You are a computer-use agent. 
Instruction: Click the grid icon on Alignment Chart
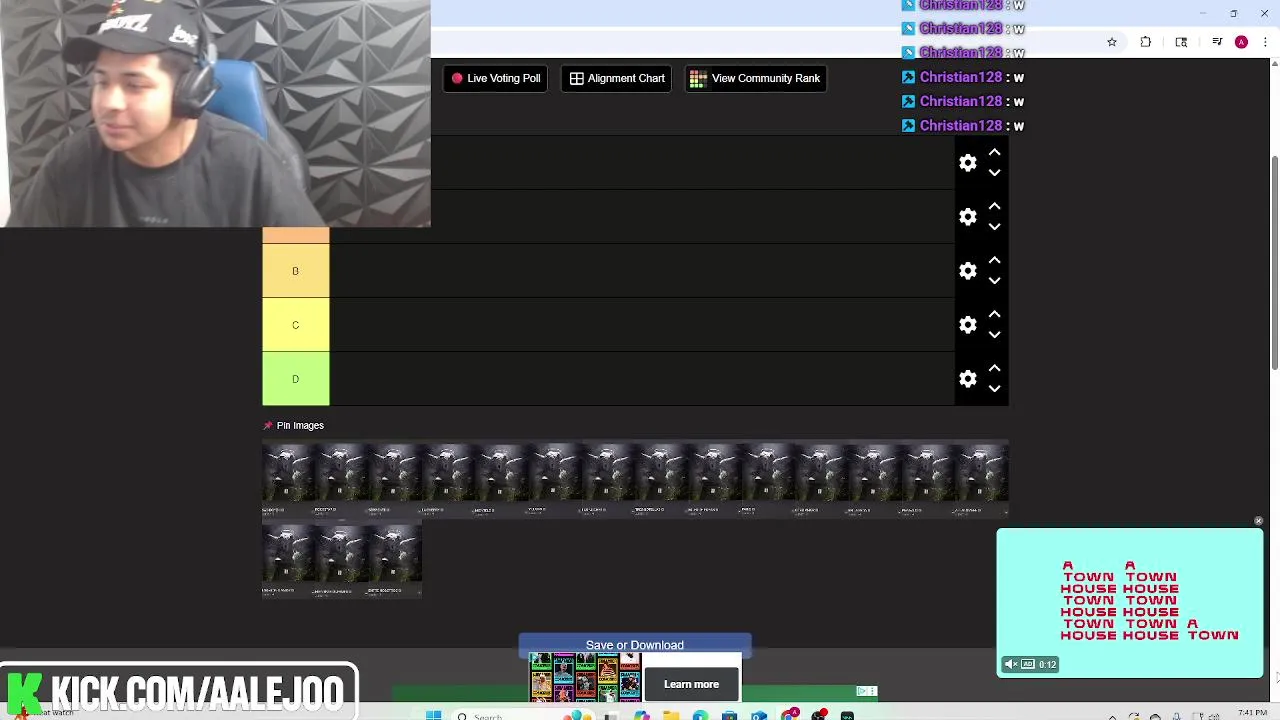coord(576,78)
